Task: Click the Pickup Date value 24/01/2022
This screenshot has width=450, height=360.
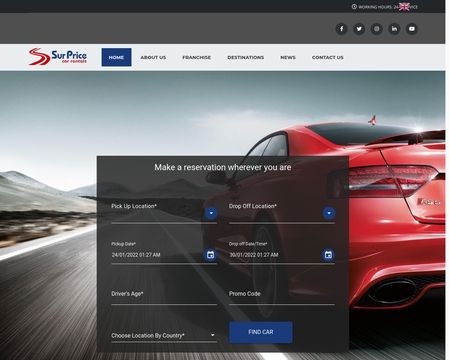Action: 136,255
